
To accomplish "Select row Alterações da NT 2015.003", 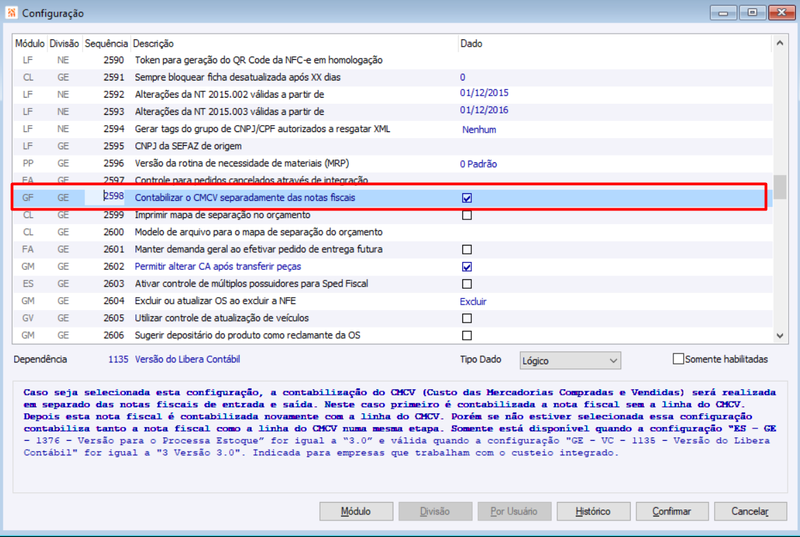I will click(x=392, y=112).
